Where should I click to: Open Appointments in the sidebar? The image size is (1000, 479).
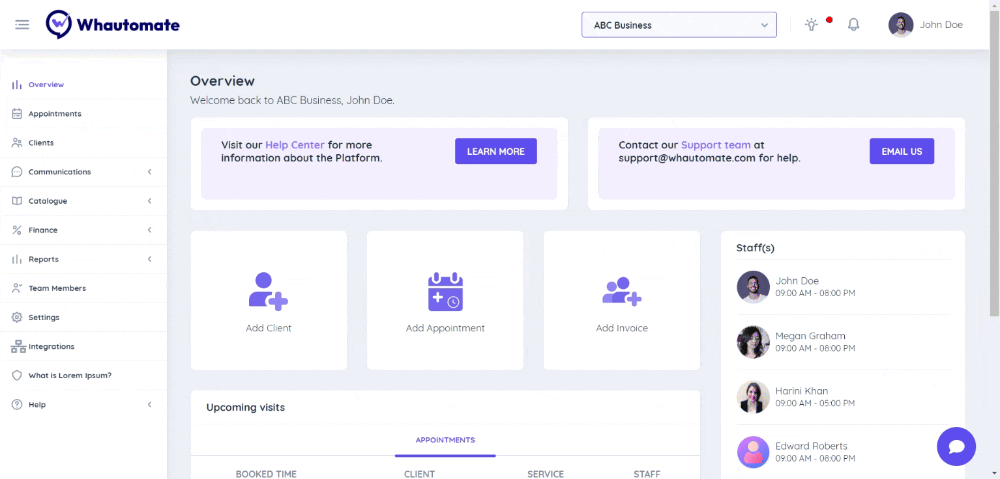coord(54,114)
